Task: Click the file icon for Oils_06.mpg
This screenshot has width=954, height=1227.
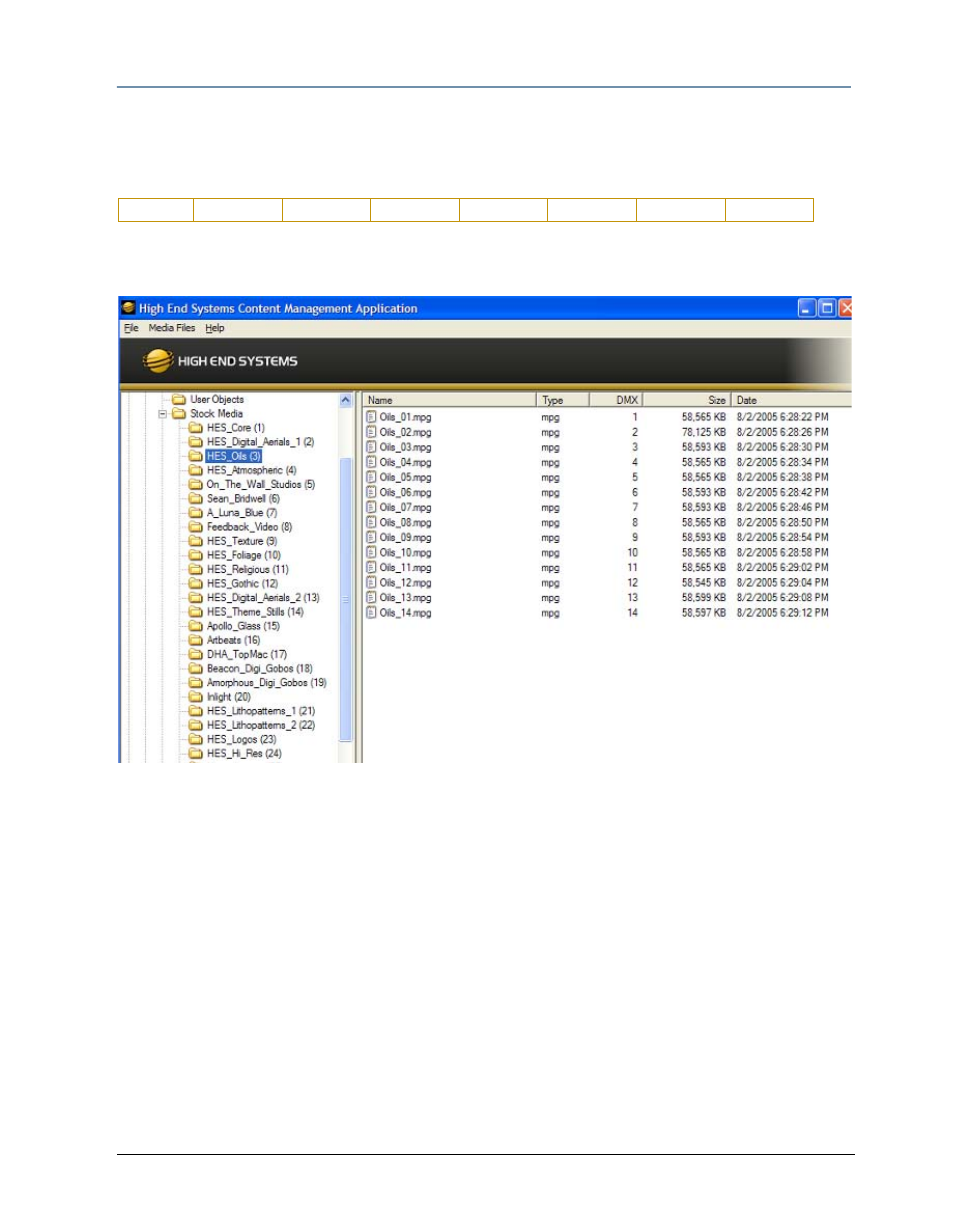Action: [371, 492]
